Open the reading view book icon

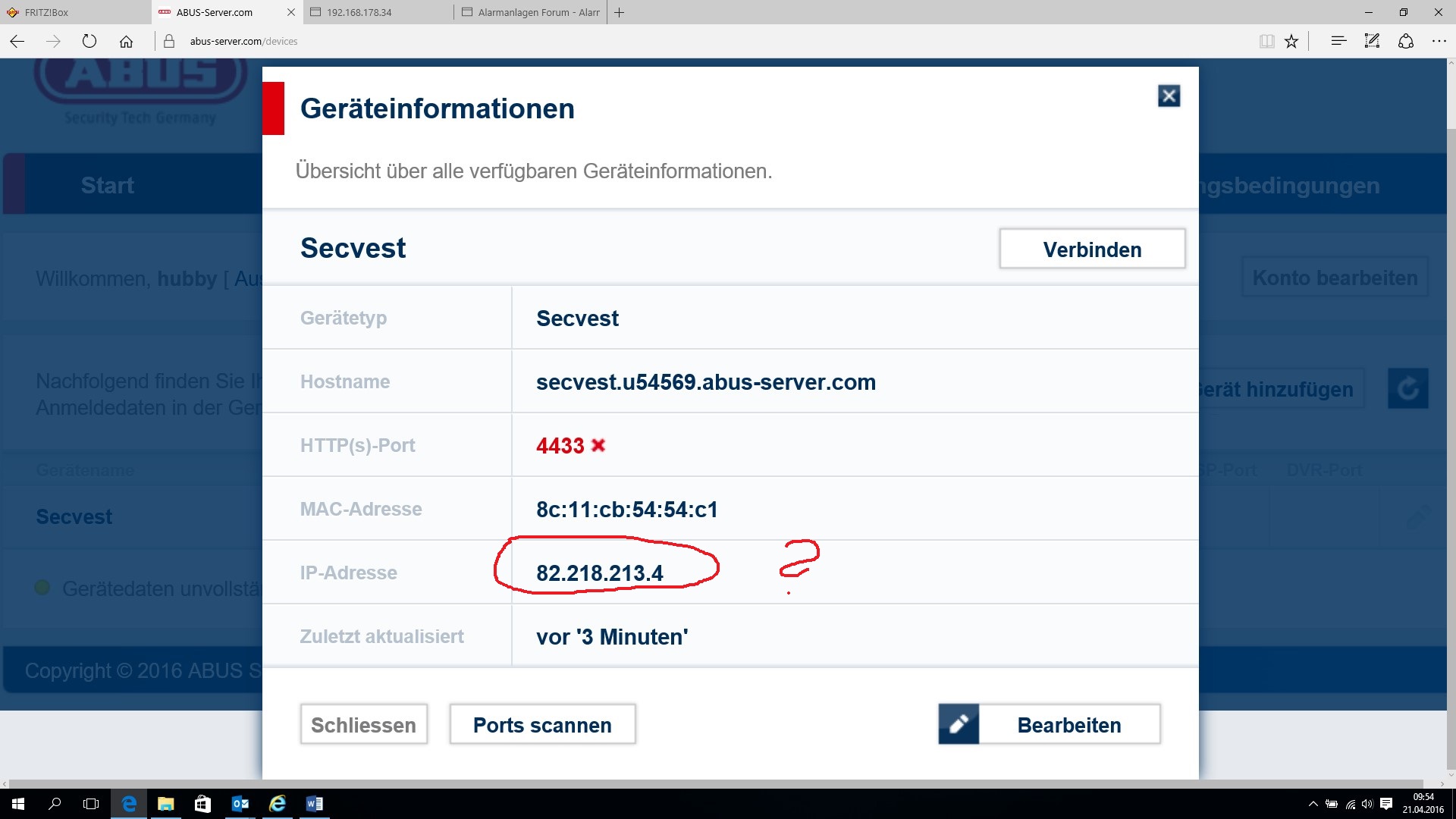click(1266, 41)
